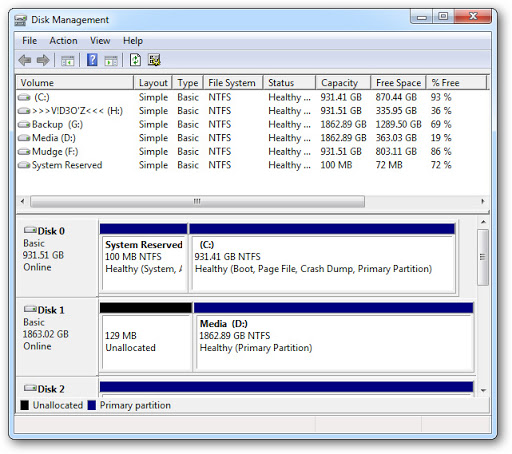Click the Primary partition blue legend swatch
The width and height of the screenshot is (512, 454).
pos(92,405)
